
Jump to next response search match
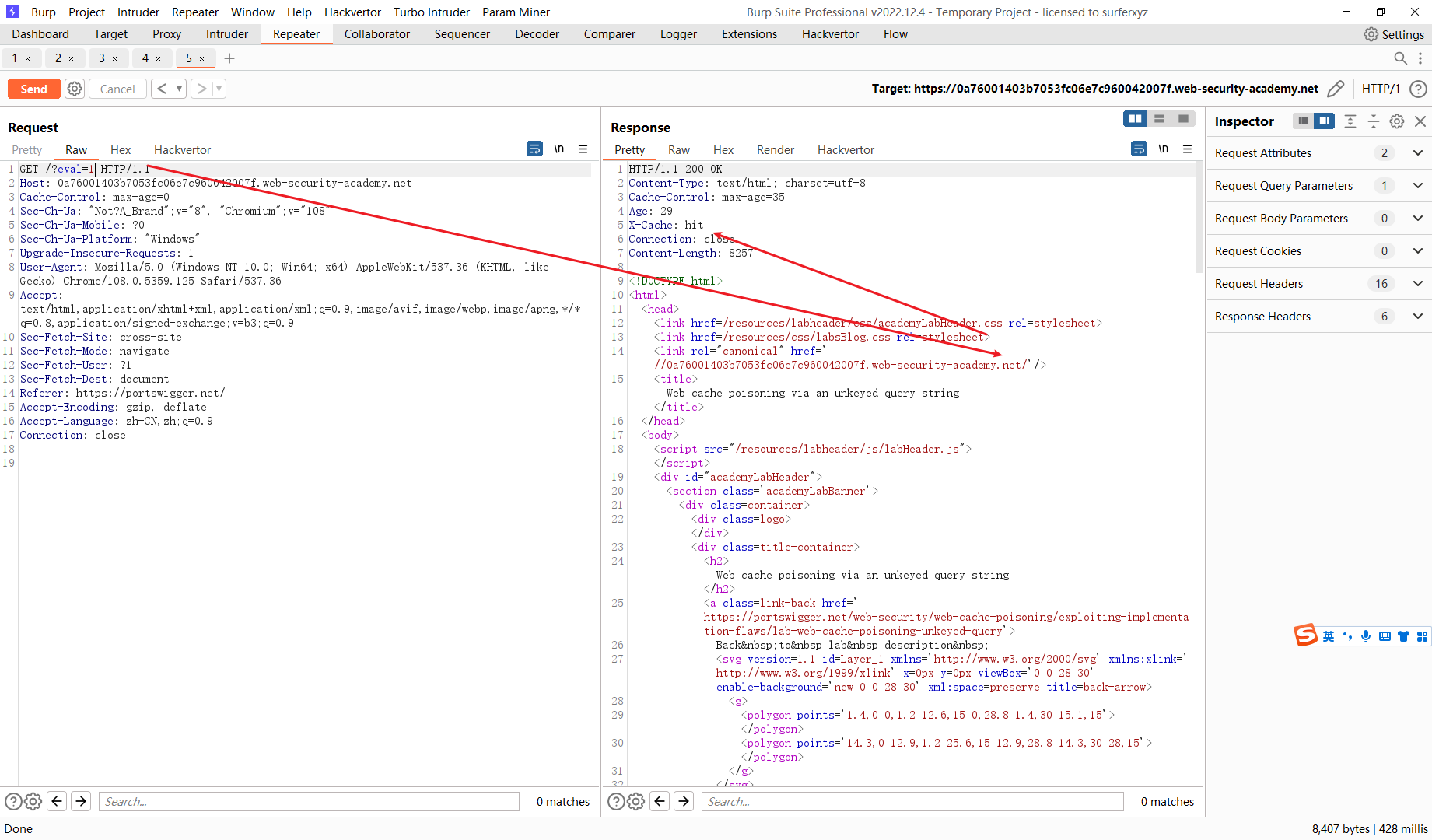click(x=684, y=801)
